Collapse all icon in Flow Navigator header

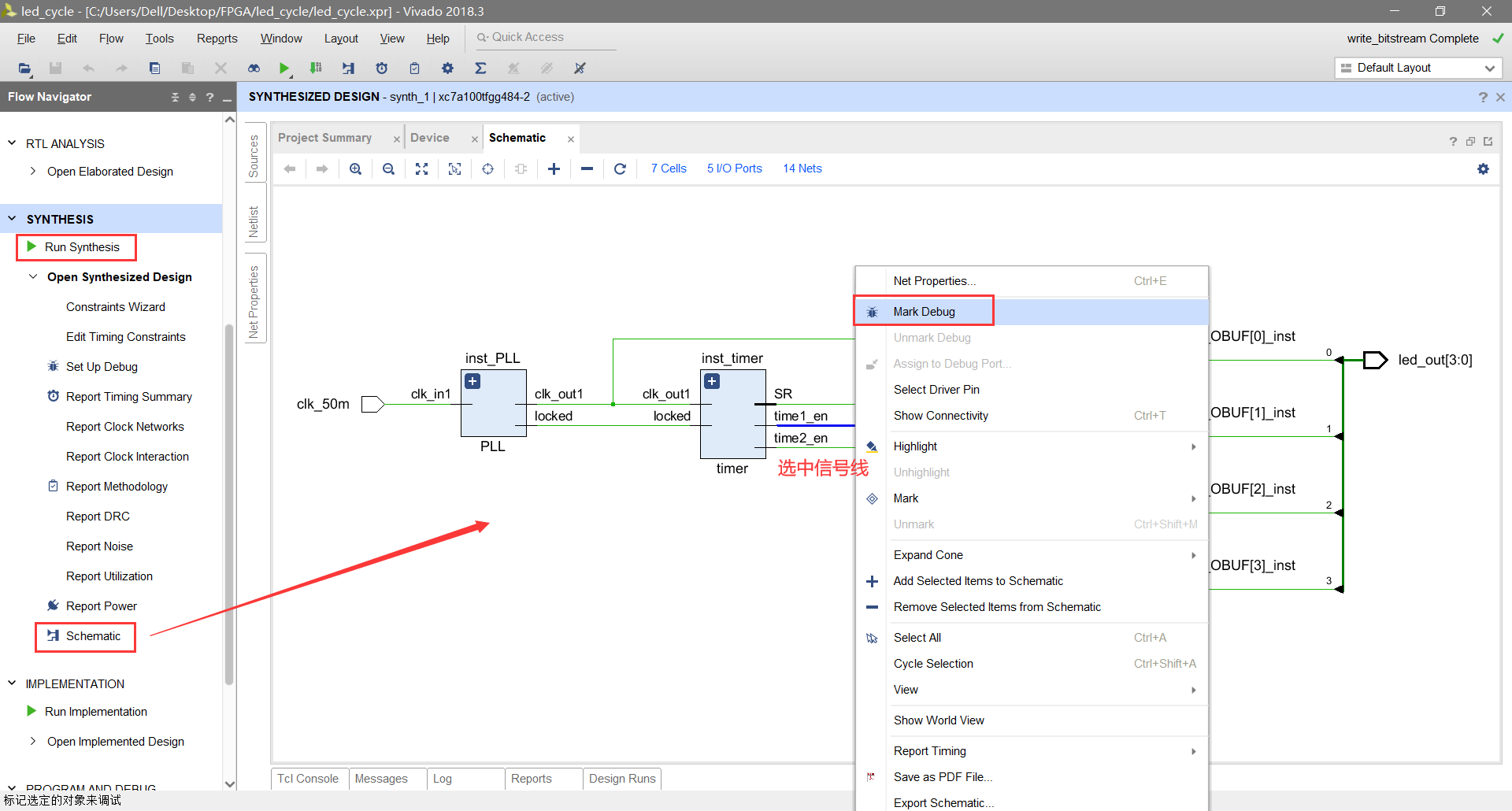[175, 97]
